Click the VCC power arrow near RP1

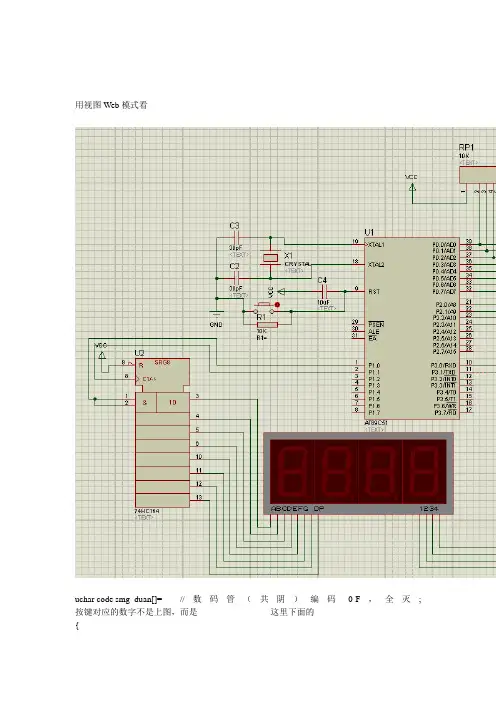coord(412,188)
